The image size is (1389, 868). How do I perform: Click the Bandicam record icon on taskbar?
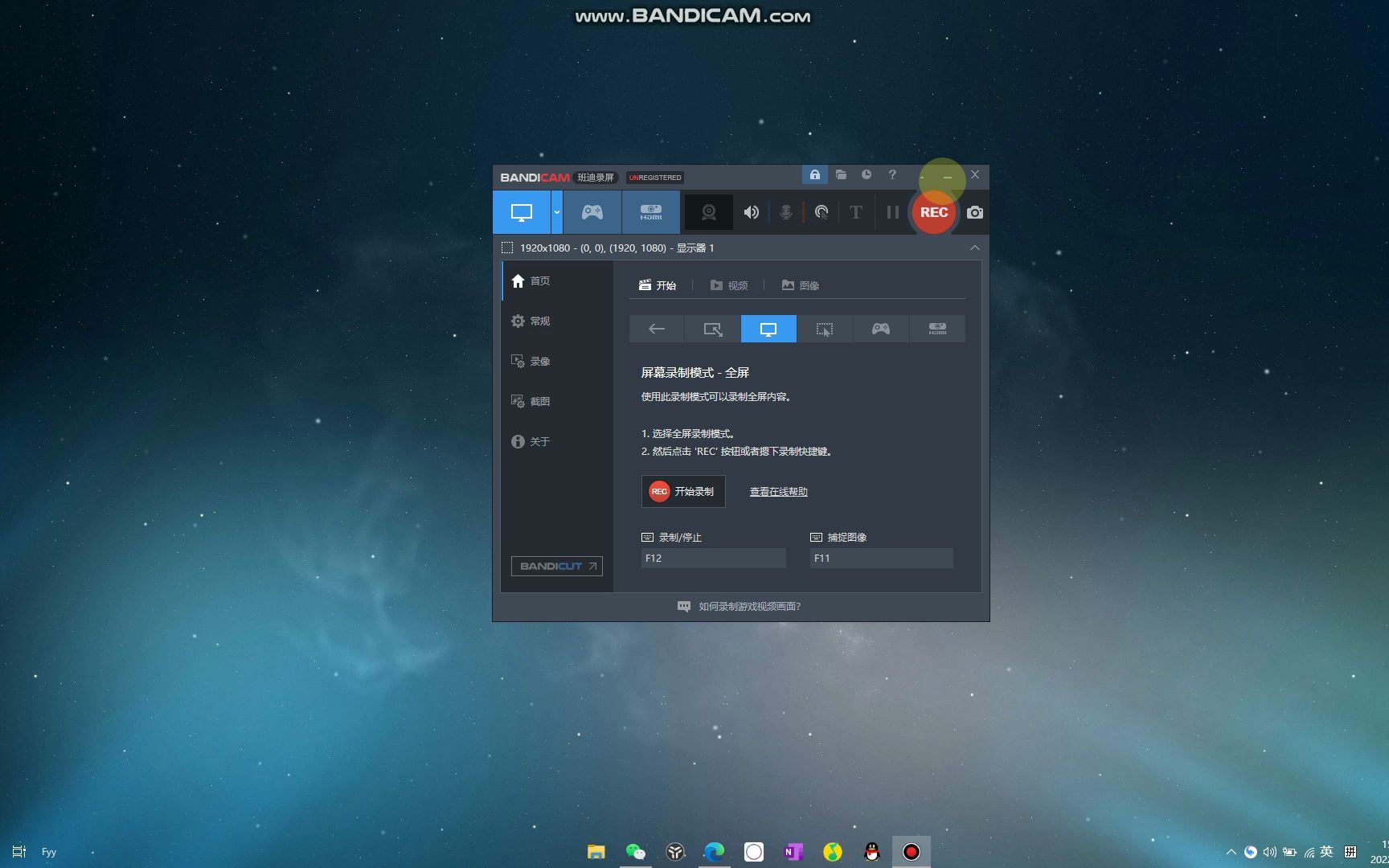(x=911, y=852)
